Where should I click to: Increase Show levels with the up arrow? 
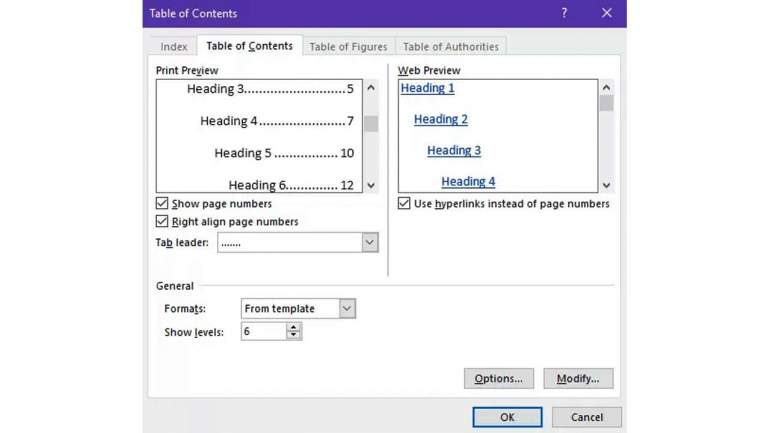[293, 327]
